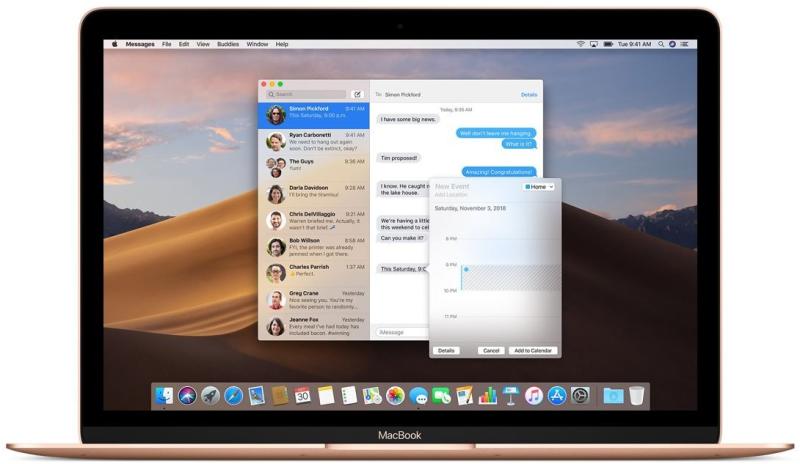Open the View menu
The height and width of the screenshot is (464, 800).
pos(203,44)
